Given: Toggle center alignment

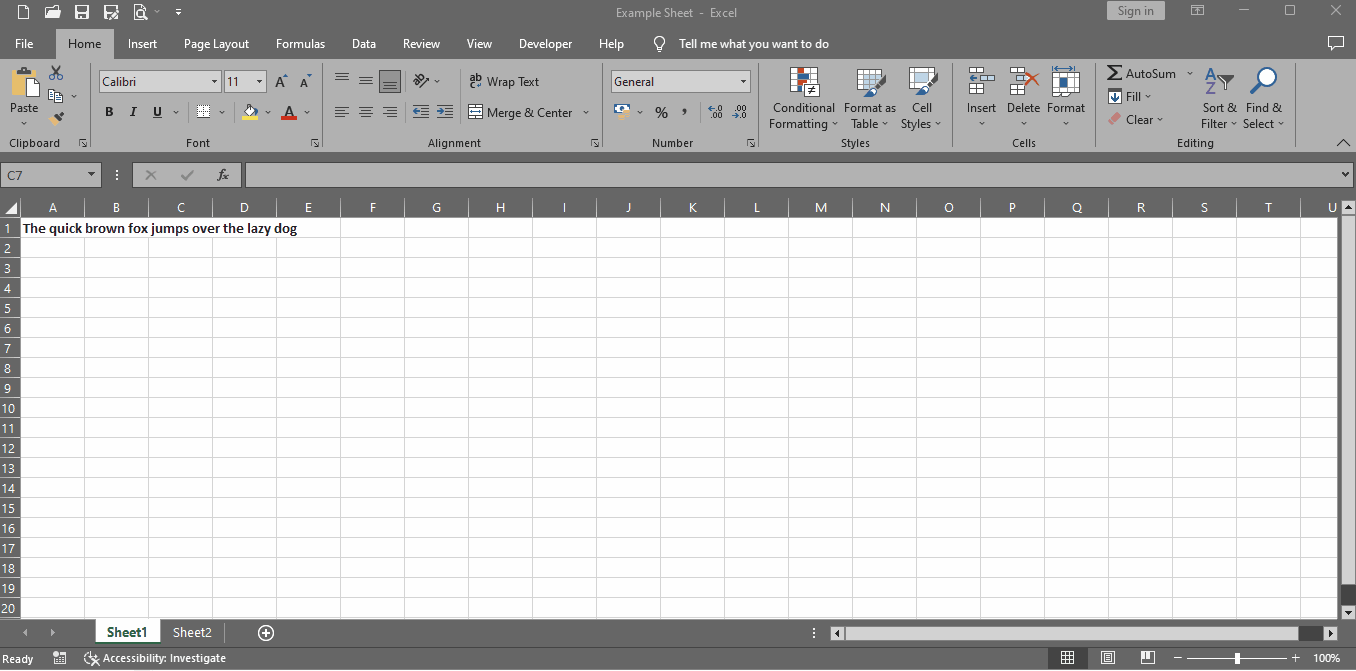Looking at the screenshot, I should tap(365, 112).
